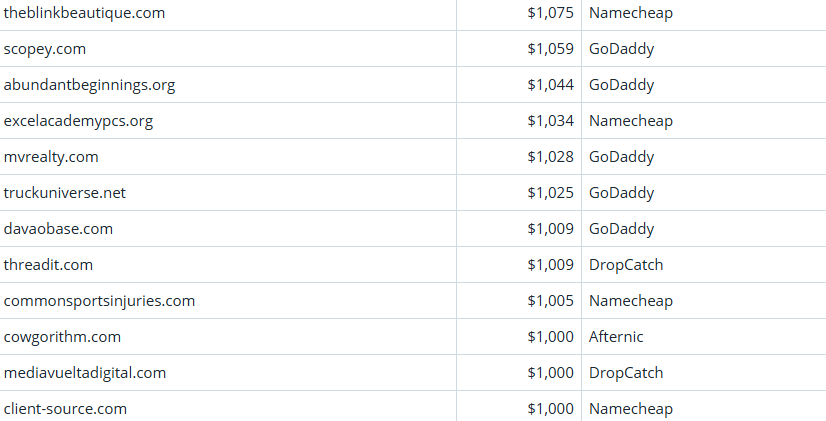Open truckuniverse.net domain row
This screenshot has height=421, width=826.
65,193
